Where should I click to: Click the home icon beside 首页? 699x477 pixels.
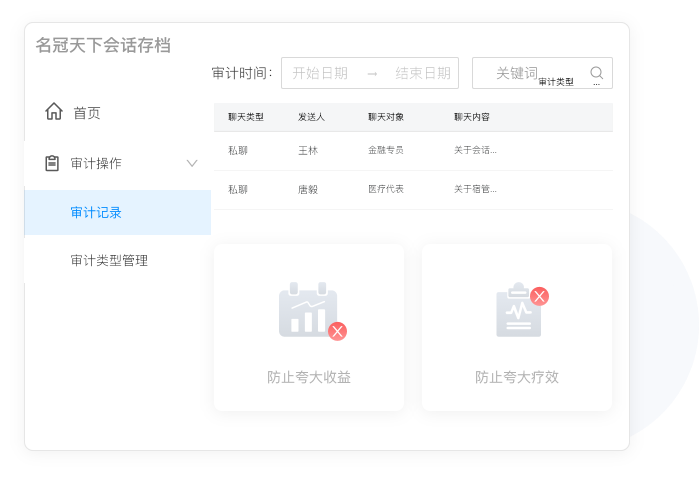[54, 112]
